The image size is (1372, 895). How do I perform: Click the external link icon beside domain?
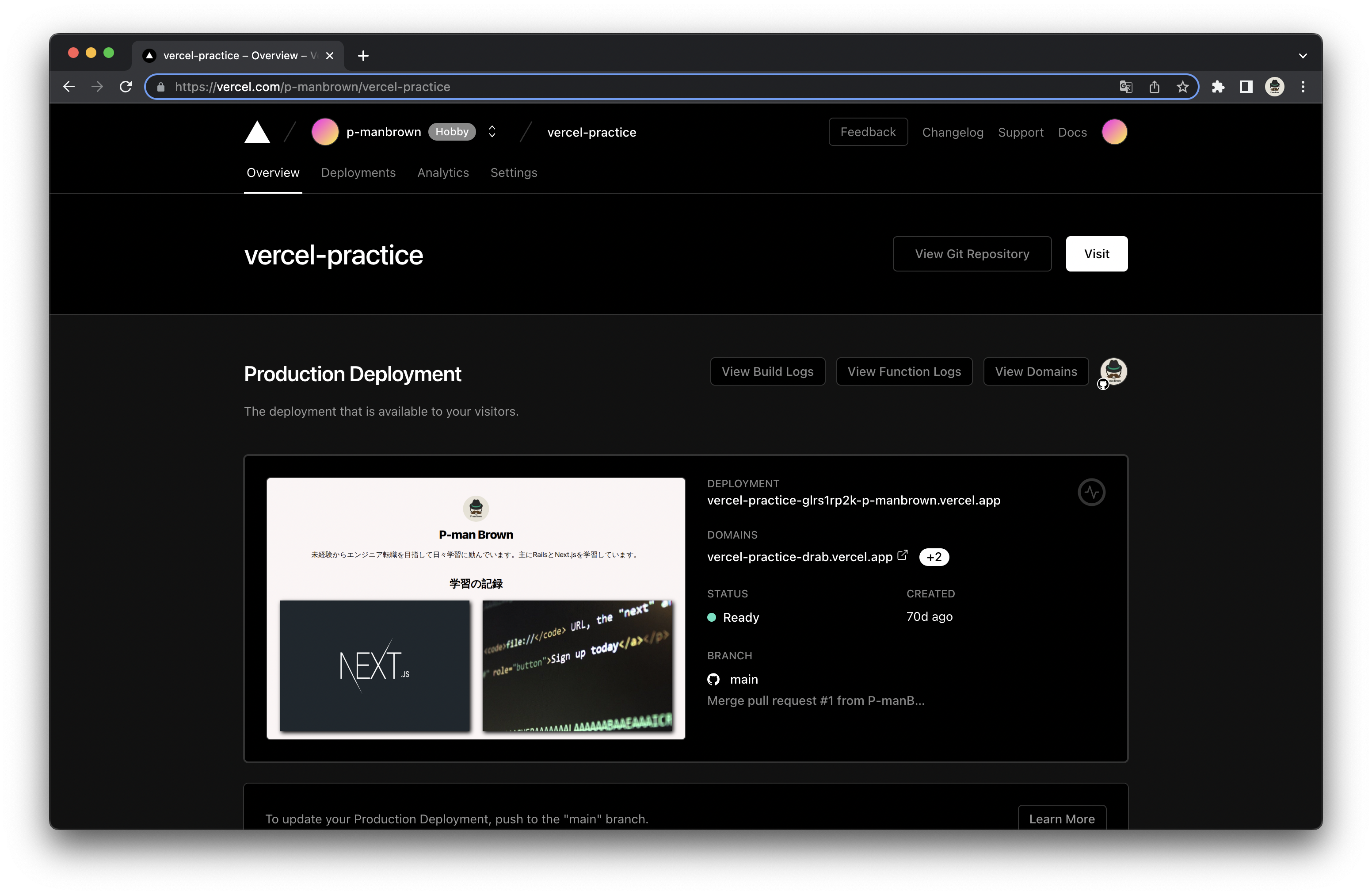point(902,555)
